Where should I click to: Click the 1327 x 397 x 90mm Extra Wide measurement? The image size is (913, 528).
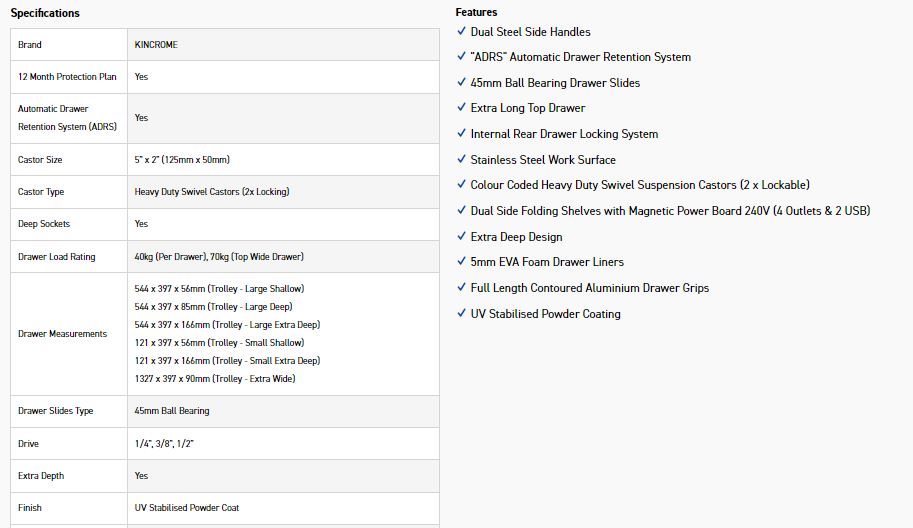pyautogui.click(x=214, y=379)
